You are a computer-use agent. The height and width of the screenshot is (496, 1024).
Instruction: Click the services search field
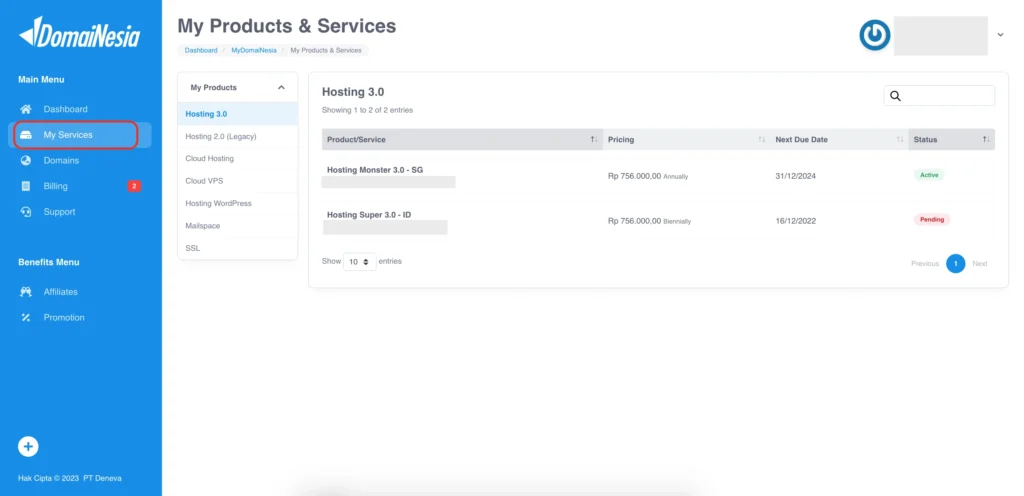pos(939,96)
